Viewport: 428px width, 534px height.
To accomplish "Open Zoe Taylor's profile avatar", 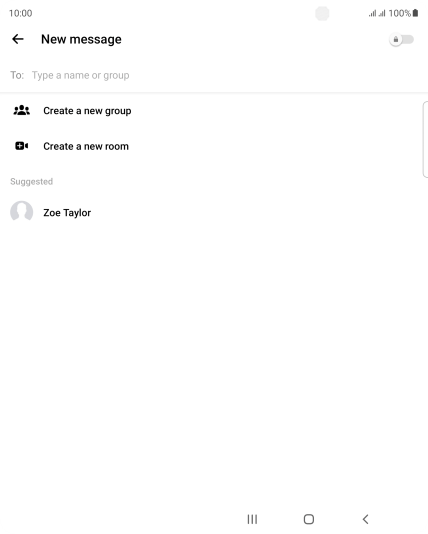I will [21, 212].
